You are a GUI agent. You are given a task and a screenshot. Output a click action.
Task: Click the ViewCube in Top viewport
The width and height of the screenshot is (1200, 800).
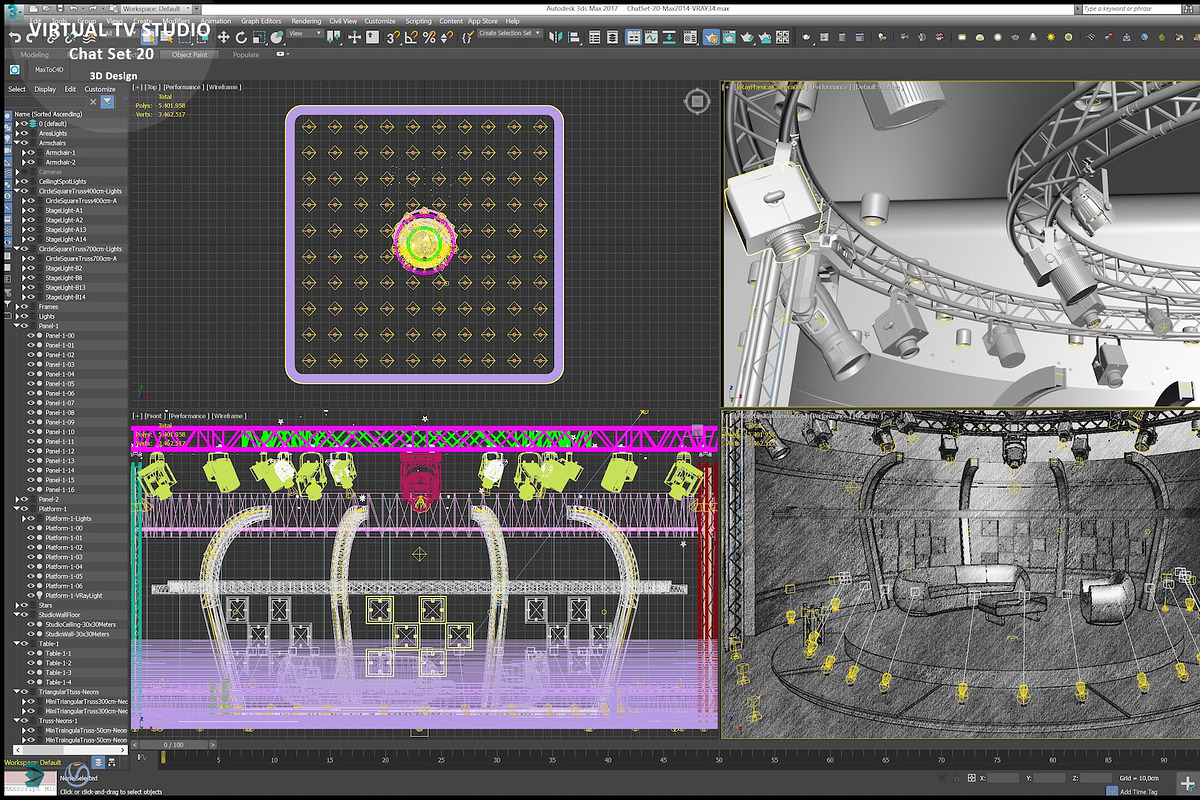click(697, 101)
